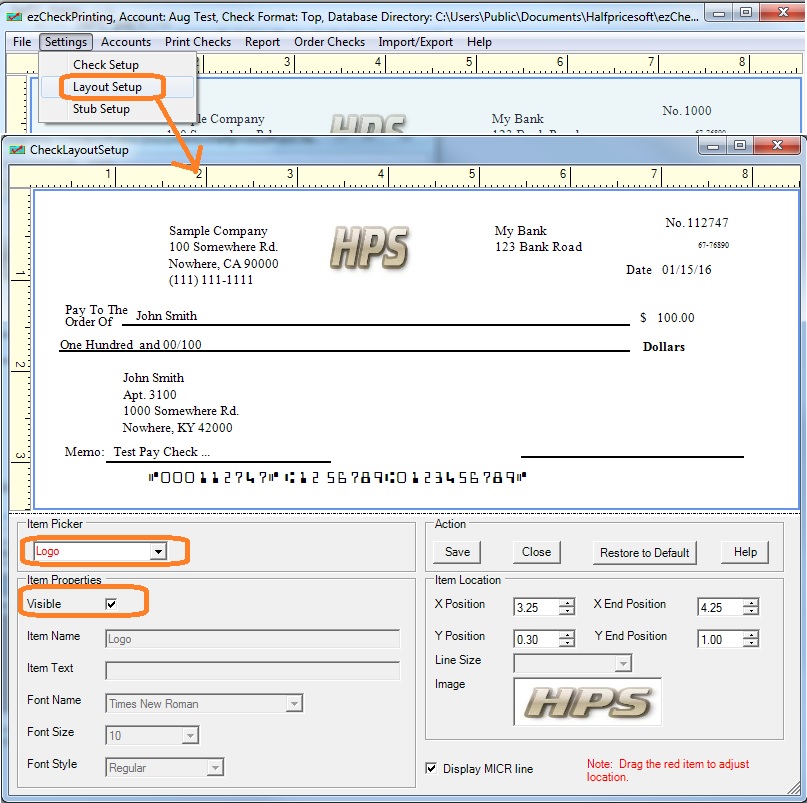807x803 pixels.
Task: Click the Item Name text field
Action: [x=252, y=639]
